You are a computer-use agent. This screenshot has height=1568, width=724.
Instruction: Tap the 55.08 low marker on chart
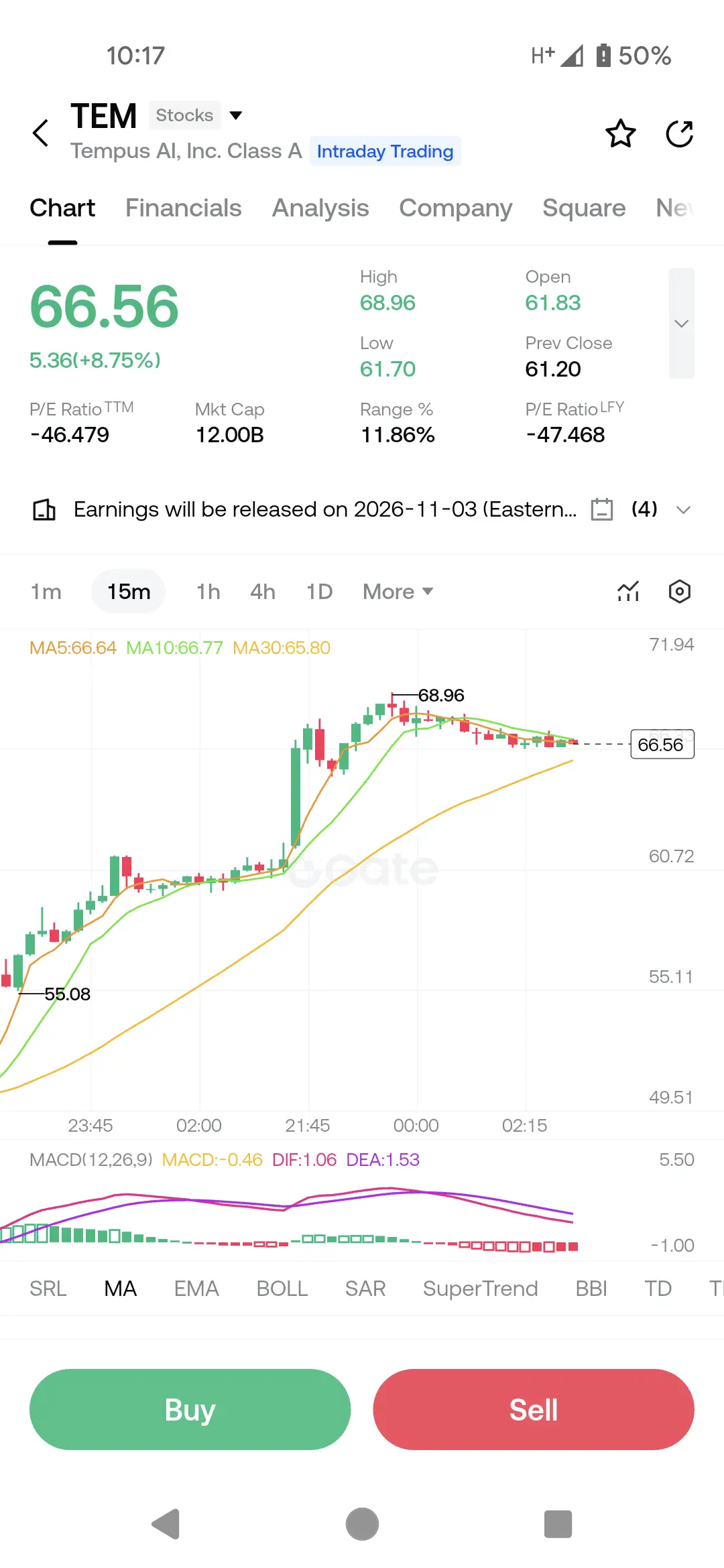(x=67, y=994)
